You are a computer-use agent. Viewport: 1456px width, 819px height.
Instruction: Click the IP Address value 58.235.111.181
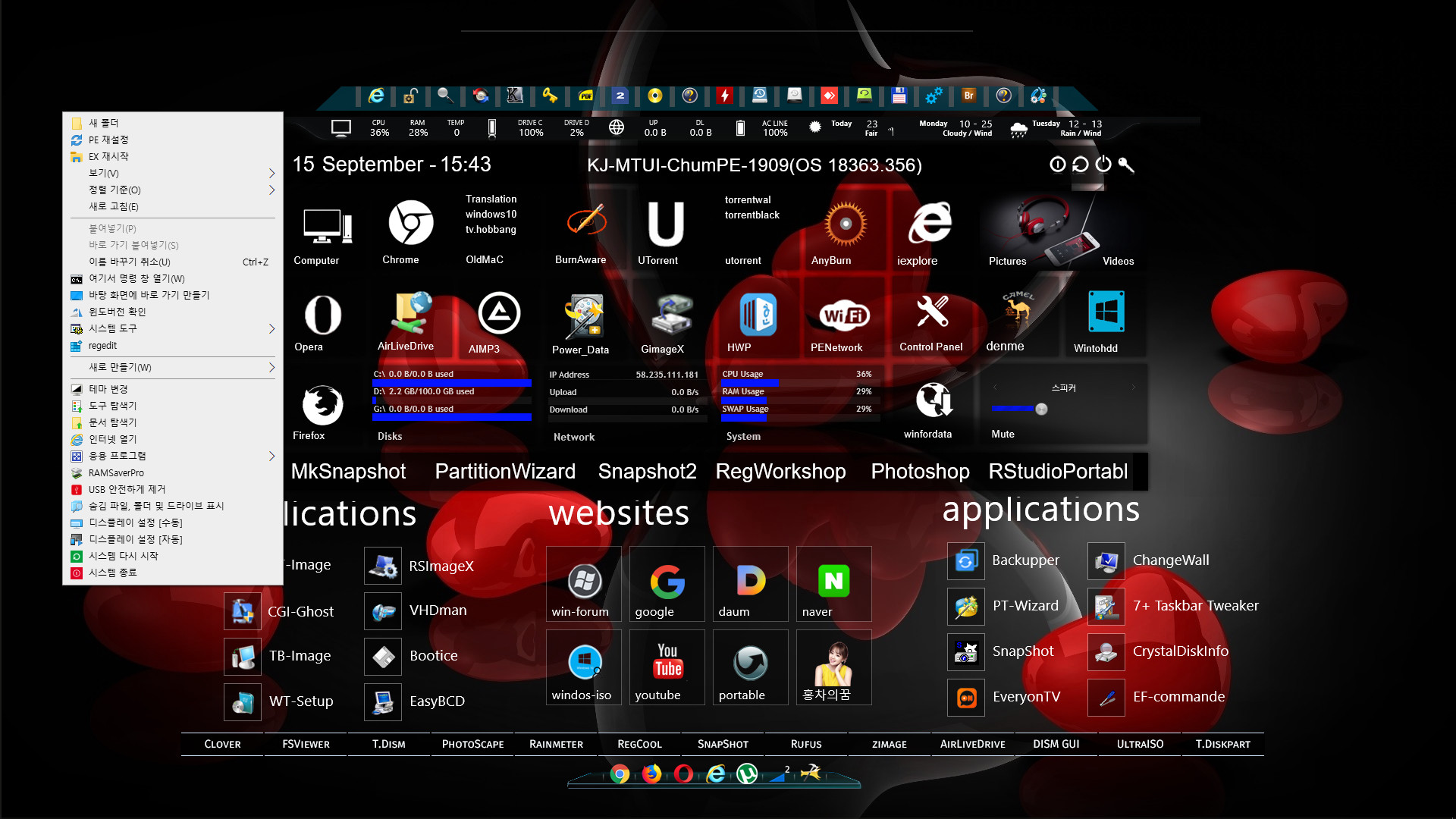(667, 375)
